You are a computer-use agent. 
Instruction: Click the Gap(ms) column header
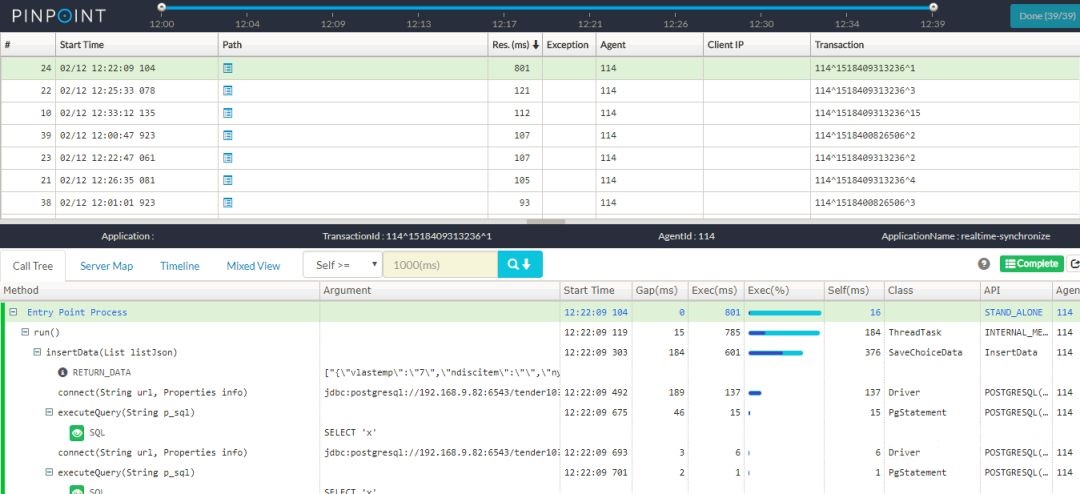(658, 291)
